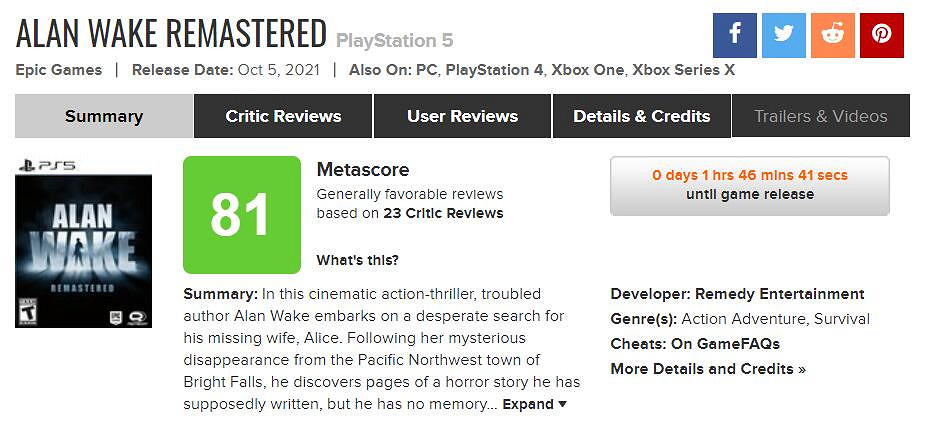Click the Twitter share icon
This screenshot has height=425, width=925.
[783, 35]
